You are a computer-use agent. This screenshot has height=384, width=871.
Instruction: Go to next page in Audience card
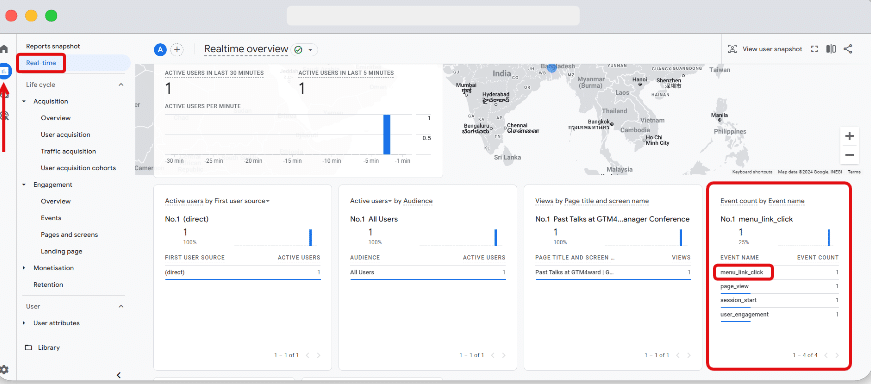point(504,355)
